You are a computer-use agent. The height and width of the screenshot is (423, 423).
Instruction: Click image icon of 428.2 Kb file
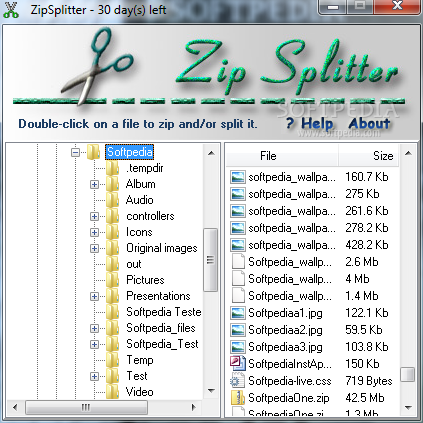(237, 245)
